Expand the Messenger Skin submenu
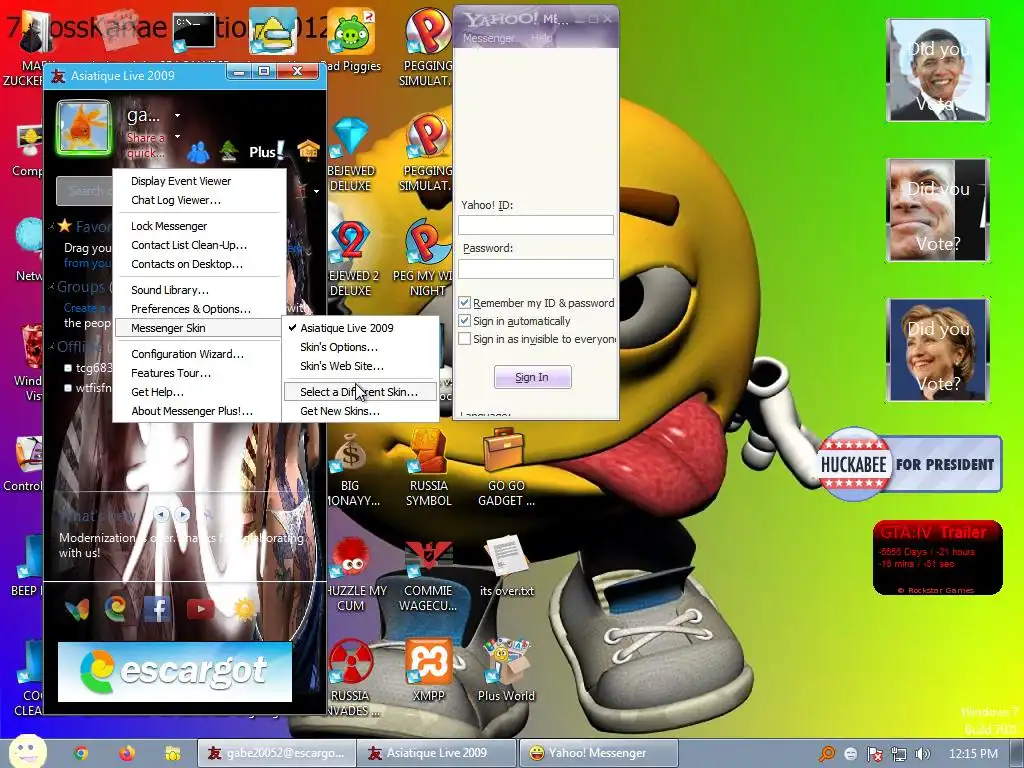This screenshot has width=1024, height=768. 199,328
